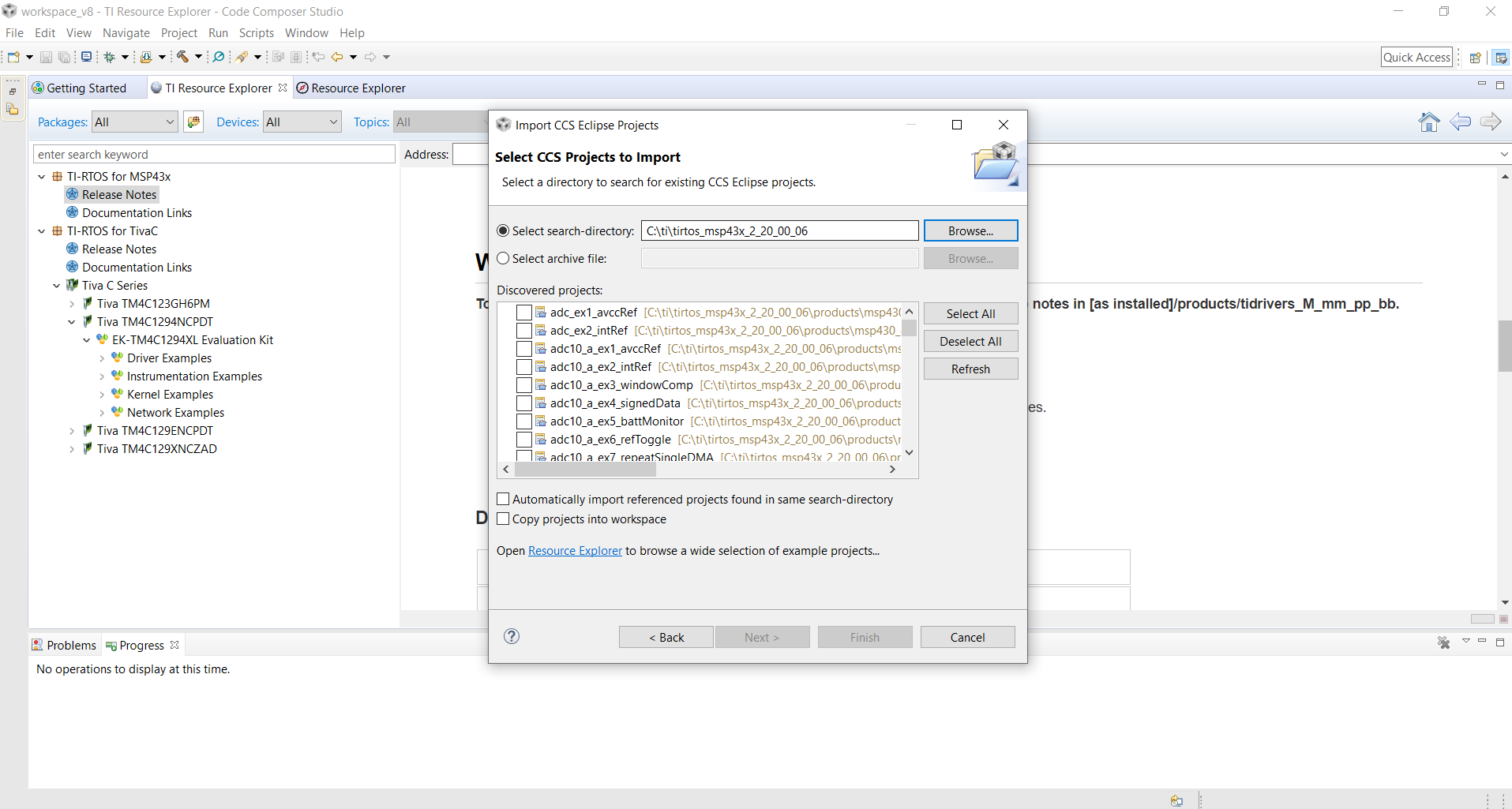Click the Select All button
Viewport: 1512px width, 809px height.
click(970, 313)
